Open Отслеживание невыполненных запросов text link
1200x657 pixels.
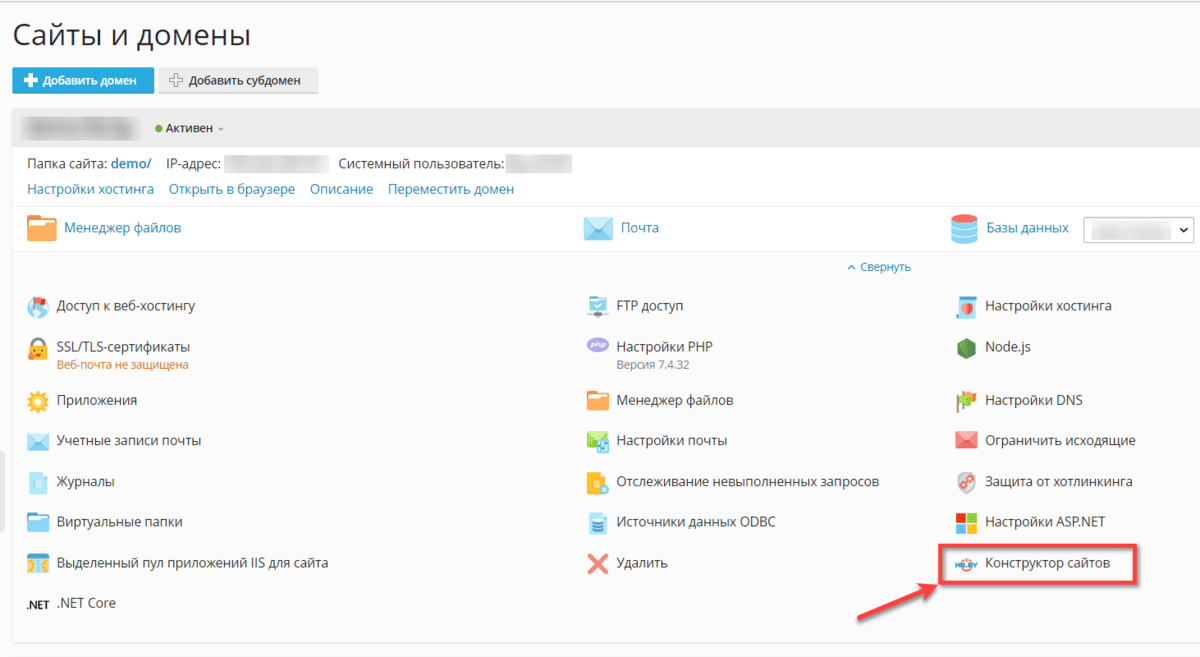[748, 481]
